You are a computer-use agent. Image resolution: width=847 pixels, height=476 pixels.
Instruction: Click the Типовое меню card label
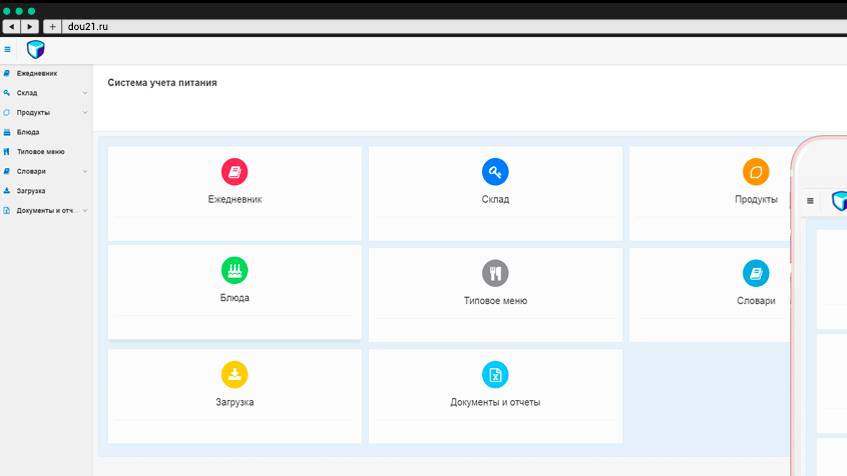click(495, 300)
